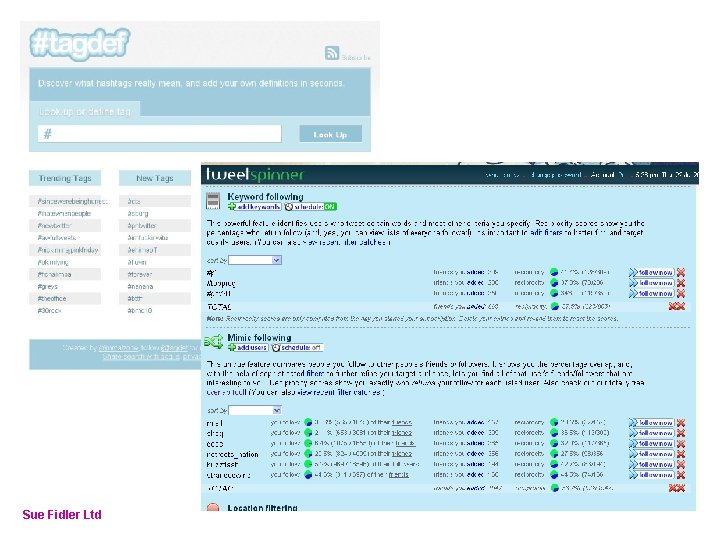Image resolution: width=720 pixels, height=540 pixels.
Task: Click 'view recent filter catches' in Mimic following
Action: [338, 392]
